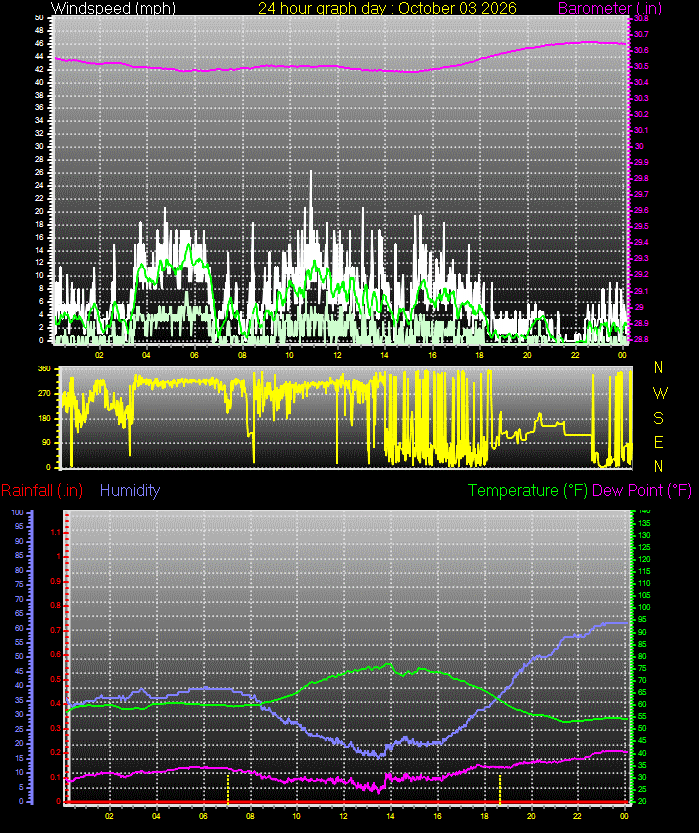699x833 pixels.
Task: Click "0.7" on the red rainfall axis
Action: [x=56, y=631]
